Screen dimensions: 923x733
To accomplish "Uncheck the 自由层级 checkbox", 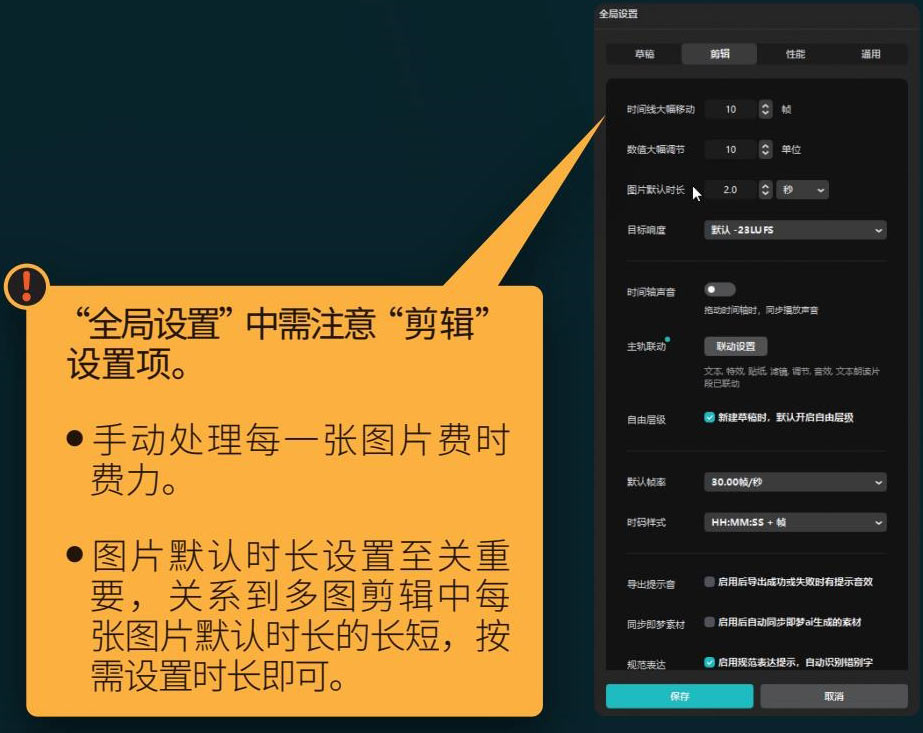I will click(x=709, y=417).
